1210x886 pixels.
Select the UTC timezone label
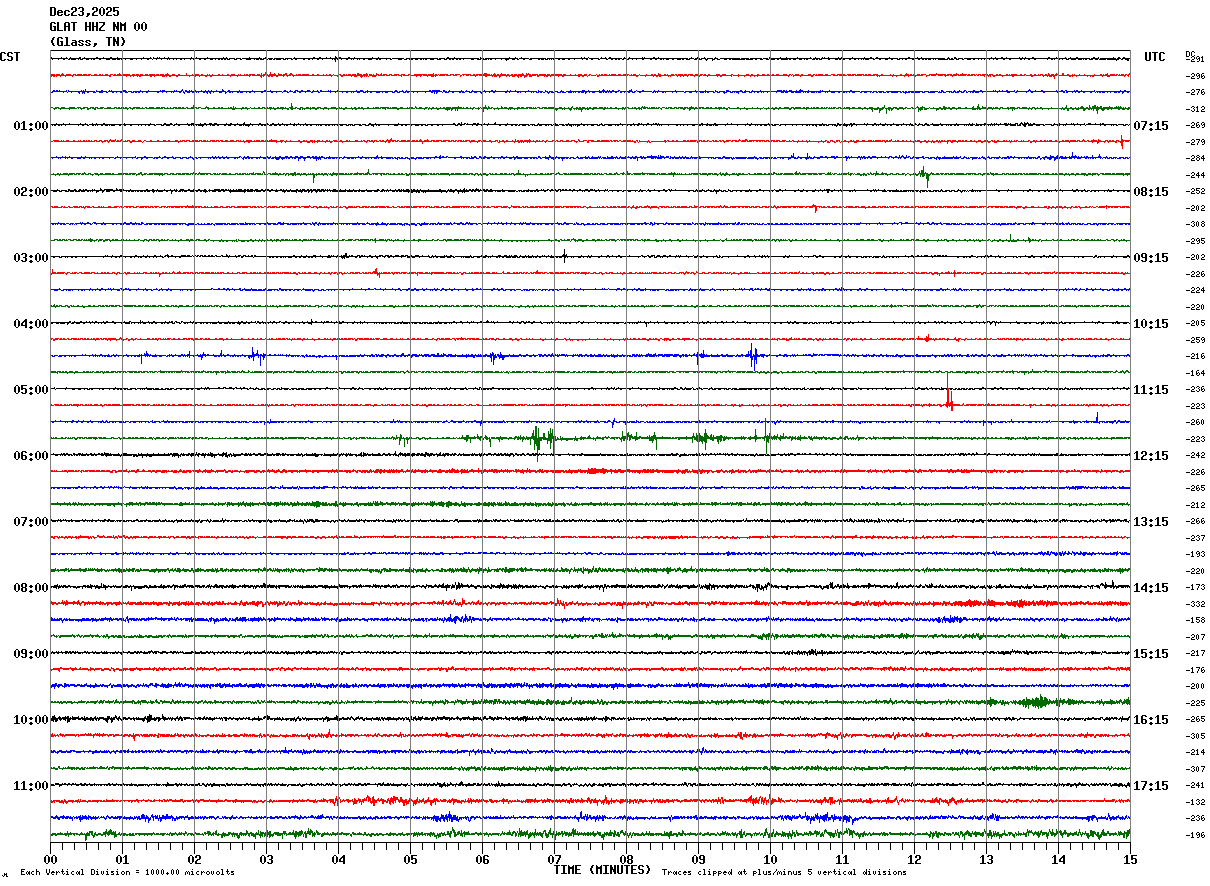point(1155,57)
